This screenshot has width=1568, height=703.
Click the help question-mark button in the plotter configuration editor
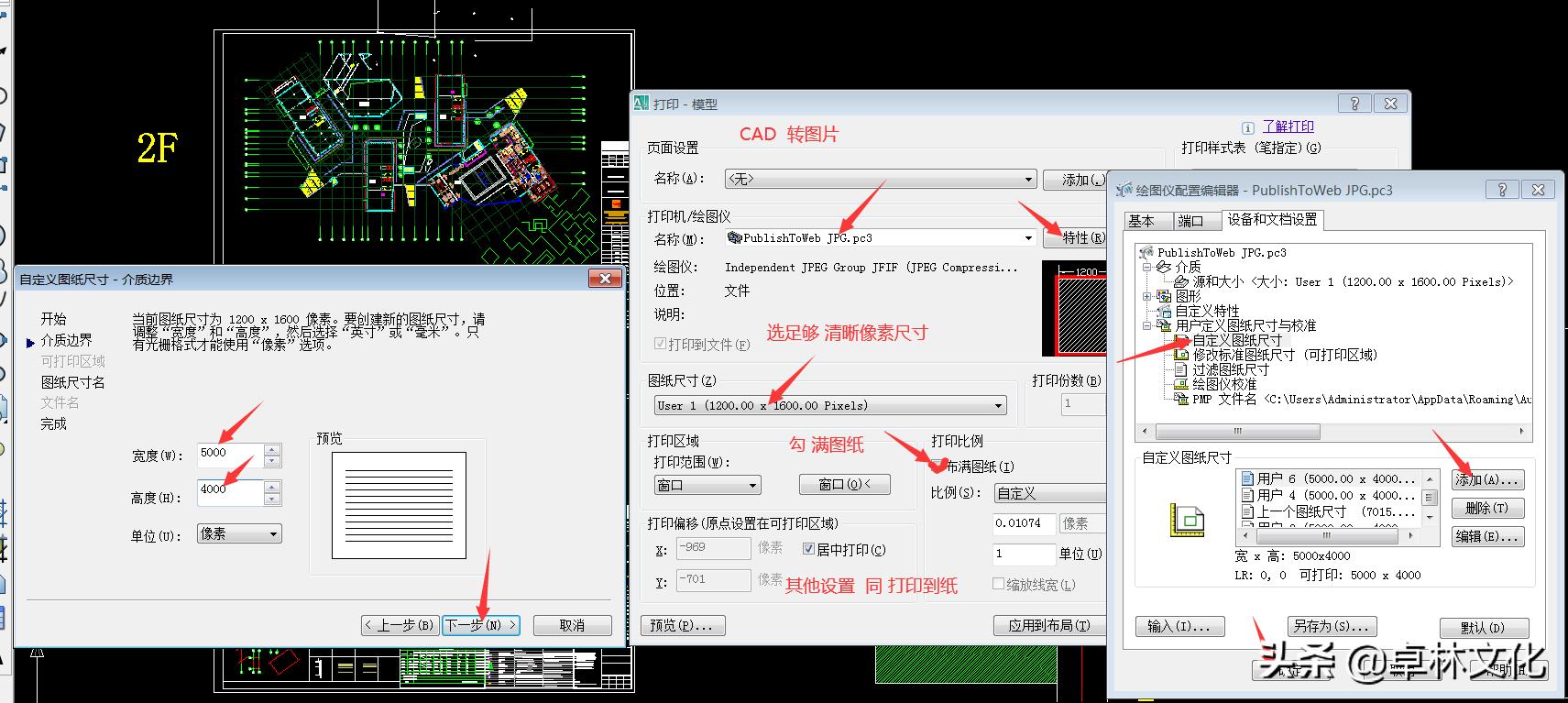pyautogui.click(x=1501, y=190)
